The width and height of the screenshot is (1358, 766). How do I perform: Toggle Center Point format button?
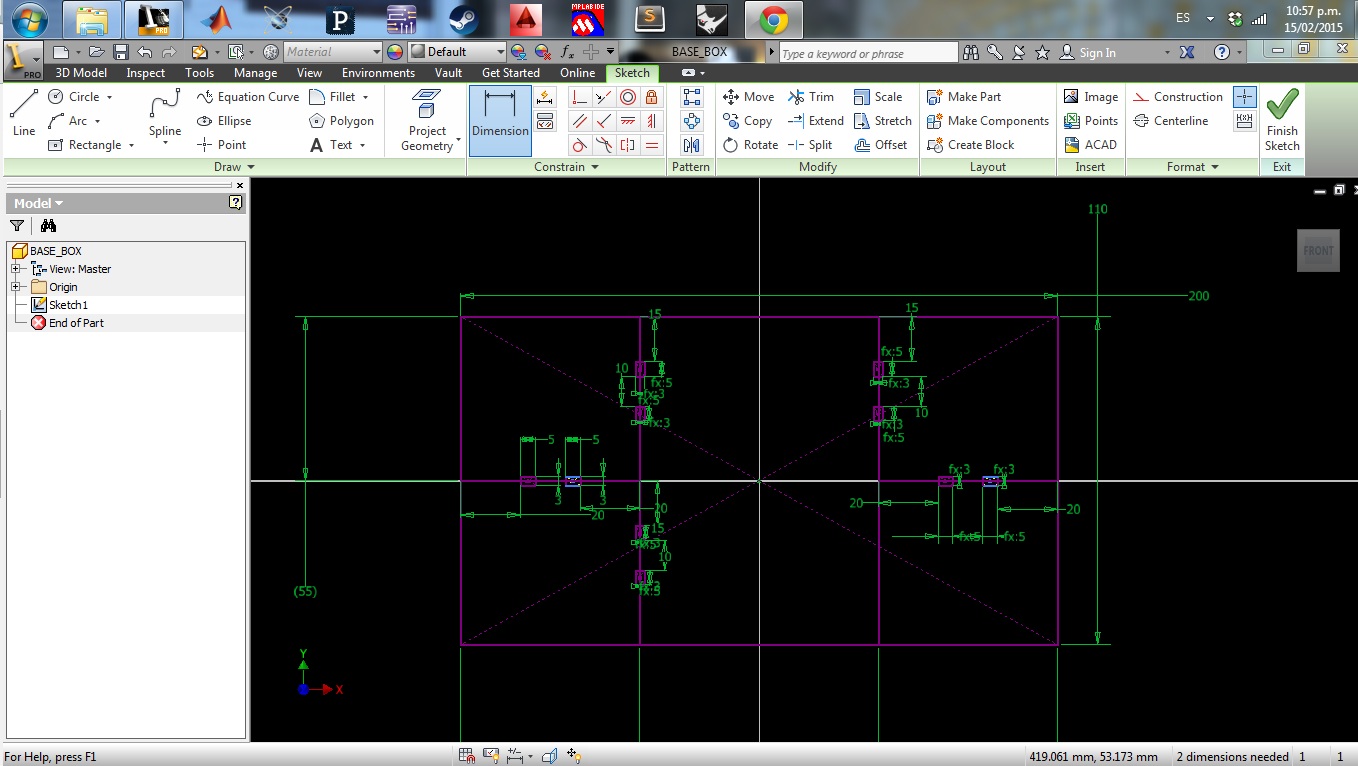coord(1244,97)
